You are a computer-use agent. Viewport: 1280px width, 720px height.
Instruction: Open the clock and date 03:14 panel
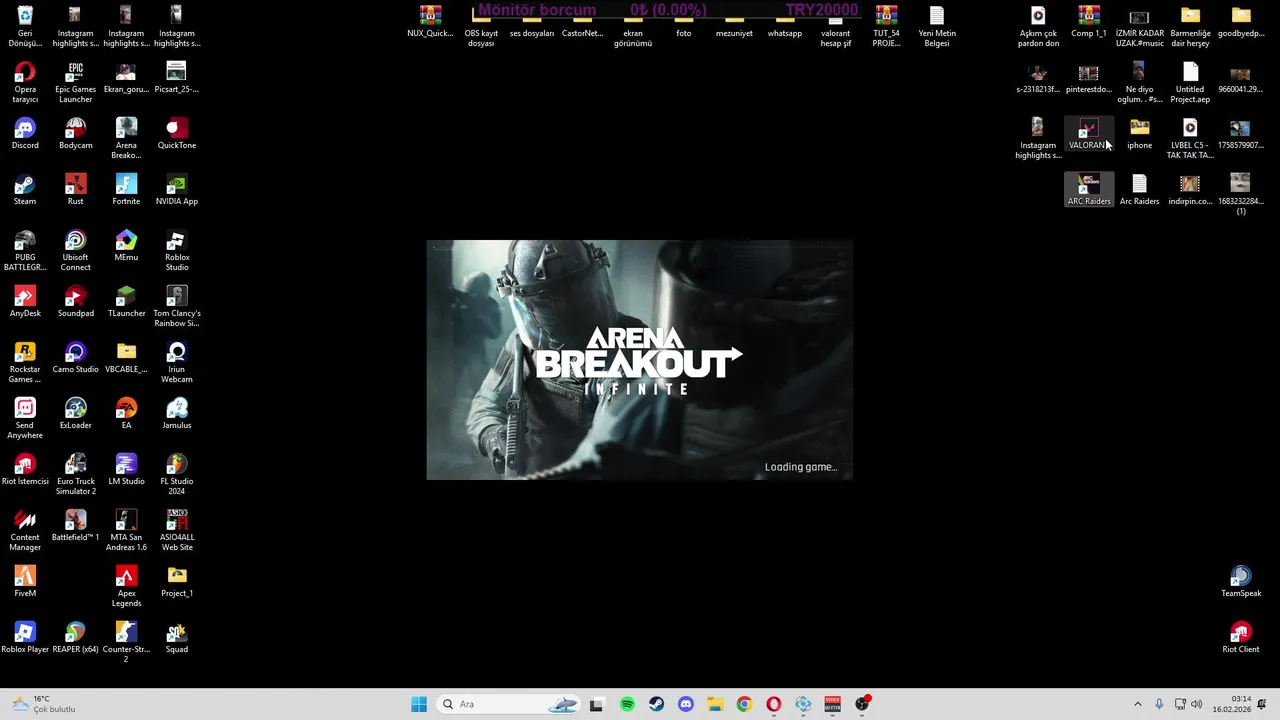pyautogui.click(x=1232, y=704)
